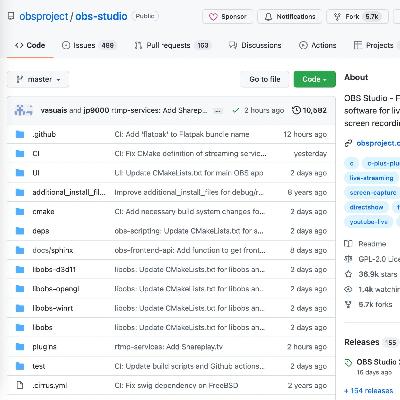Expand the commit message ellipsis button
This screenshot has width=400, height=400.
(218, 111)
